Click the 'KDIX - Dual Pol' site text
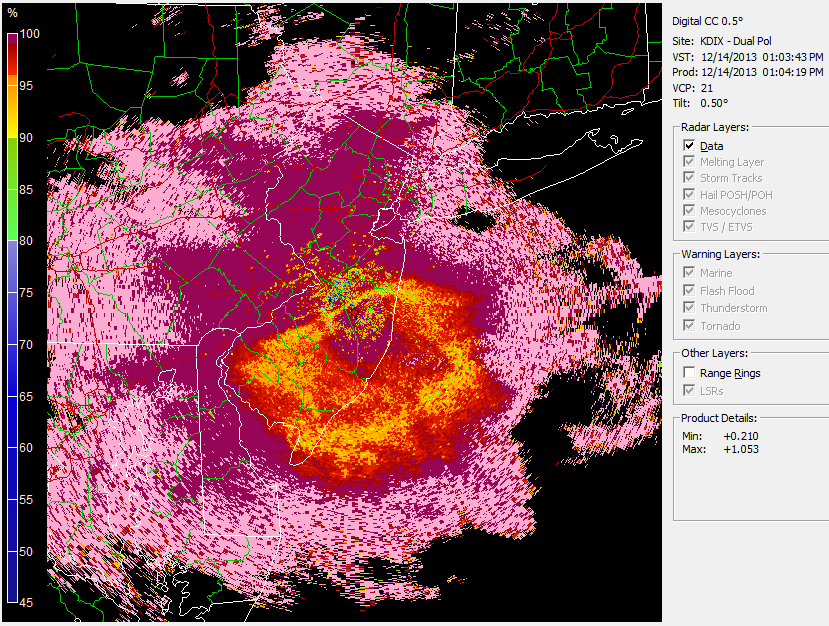The height and width of the screenshot is (626, 829). (736, 41)
